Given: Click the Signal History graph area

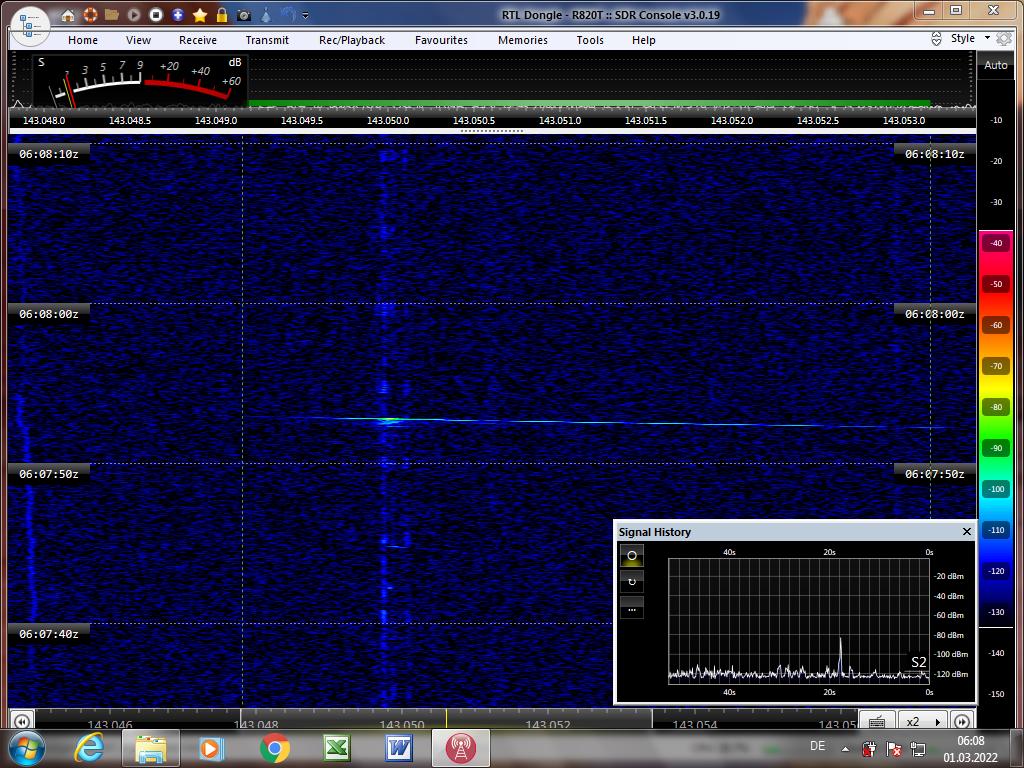Looking at the screenshot, I should tap(798, 621).
